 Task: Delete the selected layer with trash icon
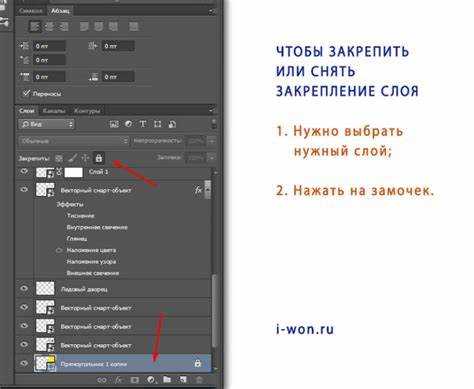point(199,380)
